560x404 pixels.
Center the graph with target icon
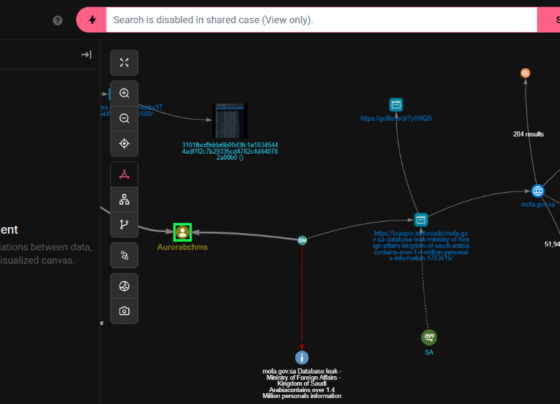point(124,144)
